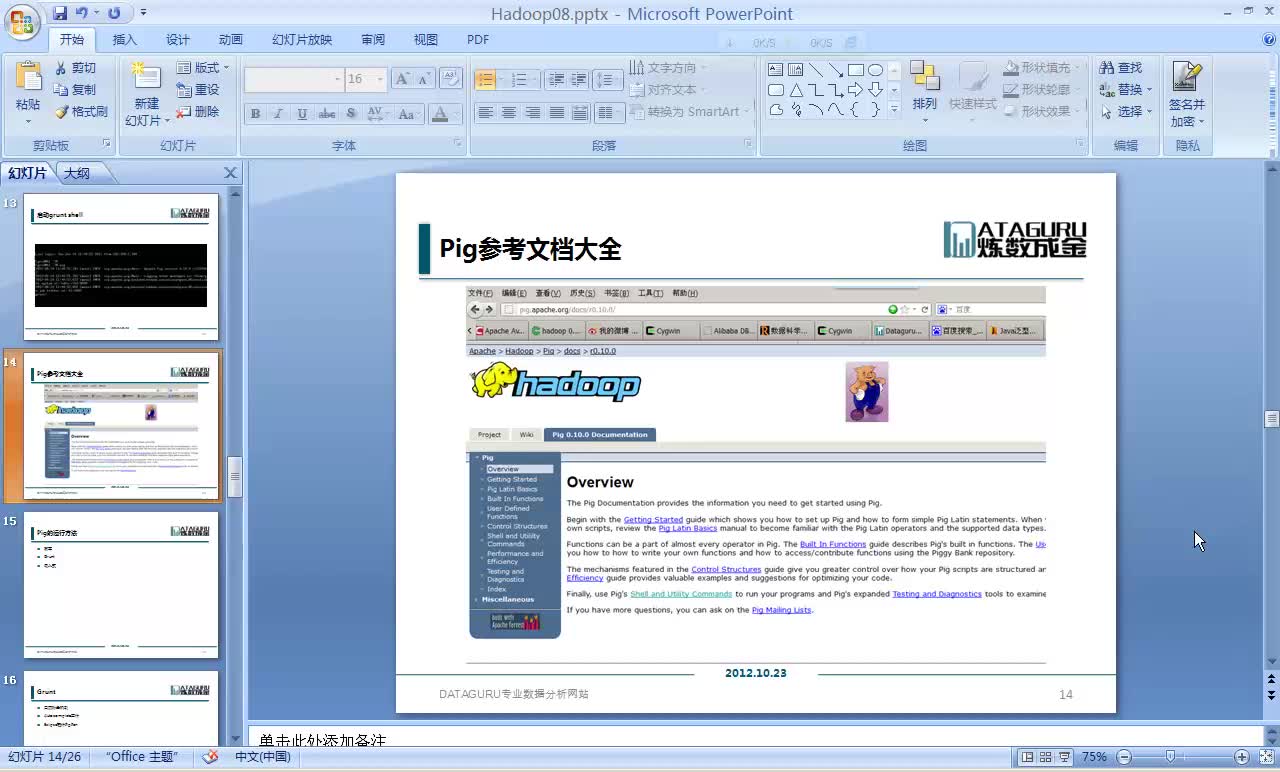This screenshot has width=1280, height=772.
Task: Select the 格式刷 format painter
Action: click(x=80, y=112)
